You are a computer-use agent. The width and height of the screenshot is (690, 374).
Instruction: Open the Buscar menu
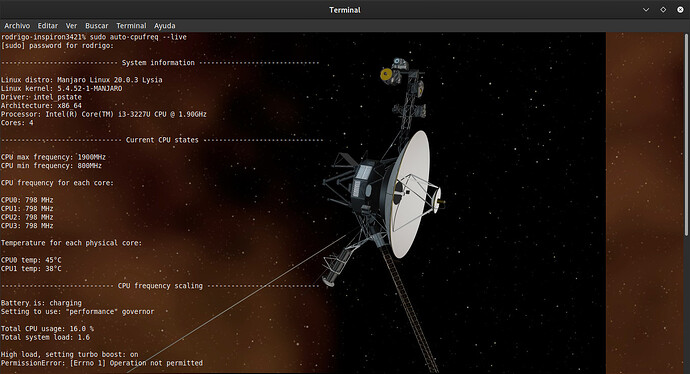point(97,26)
